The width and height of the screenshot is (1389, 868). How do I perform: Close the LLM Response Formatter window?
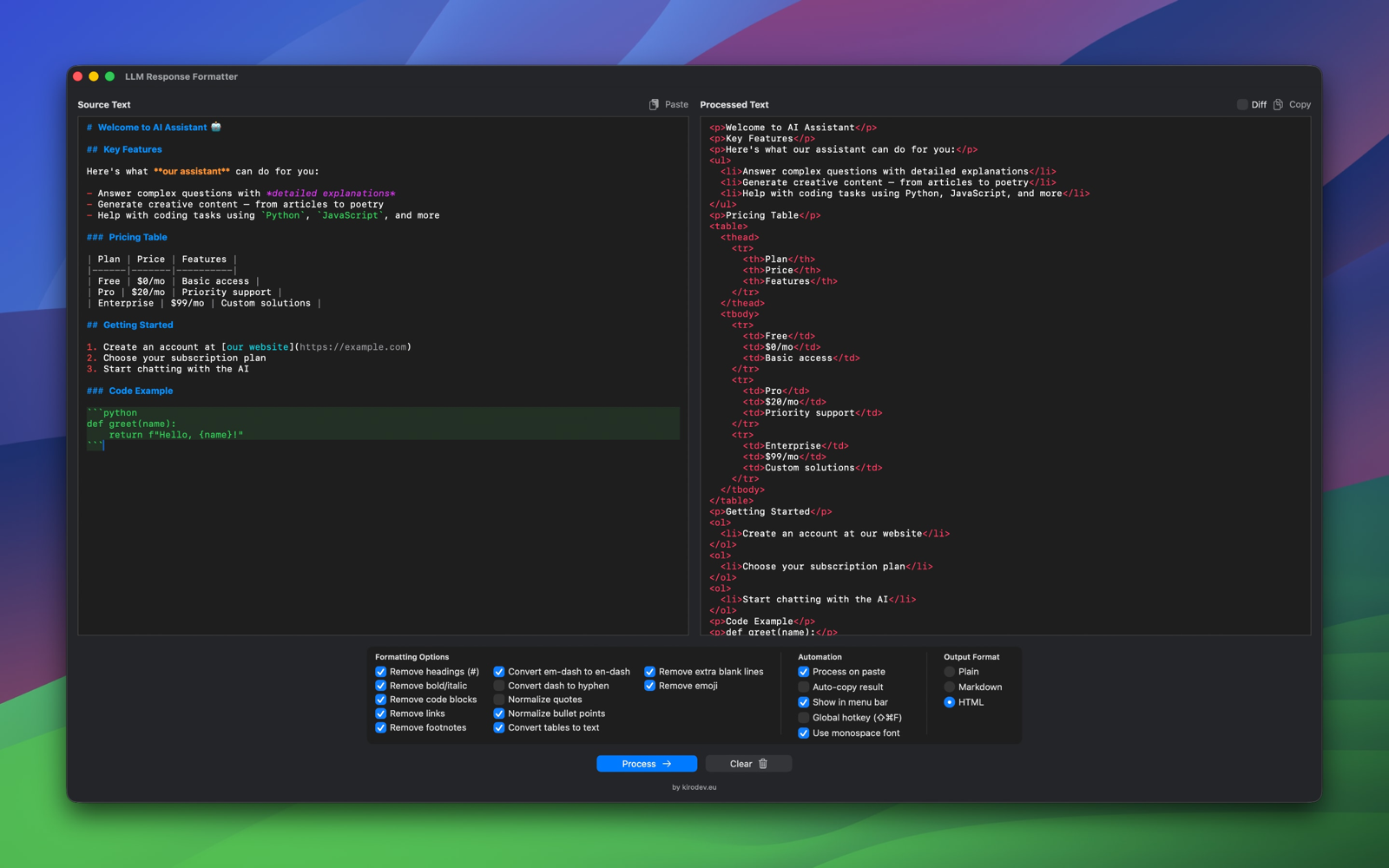(x=78, y=76)
